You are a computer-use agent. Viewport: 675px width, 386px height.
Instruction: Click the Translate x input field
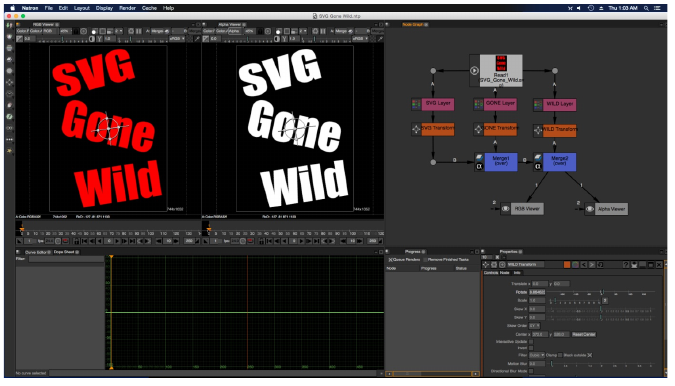click(540, 284)
